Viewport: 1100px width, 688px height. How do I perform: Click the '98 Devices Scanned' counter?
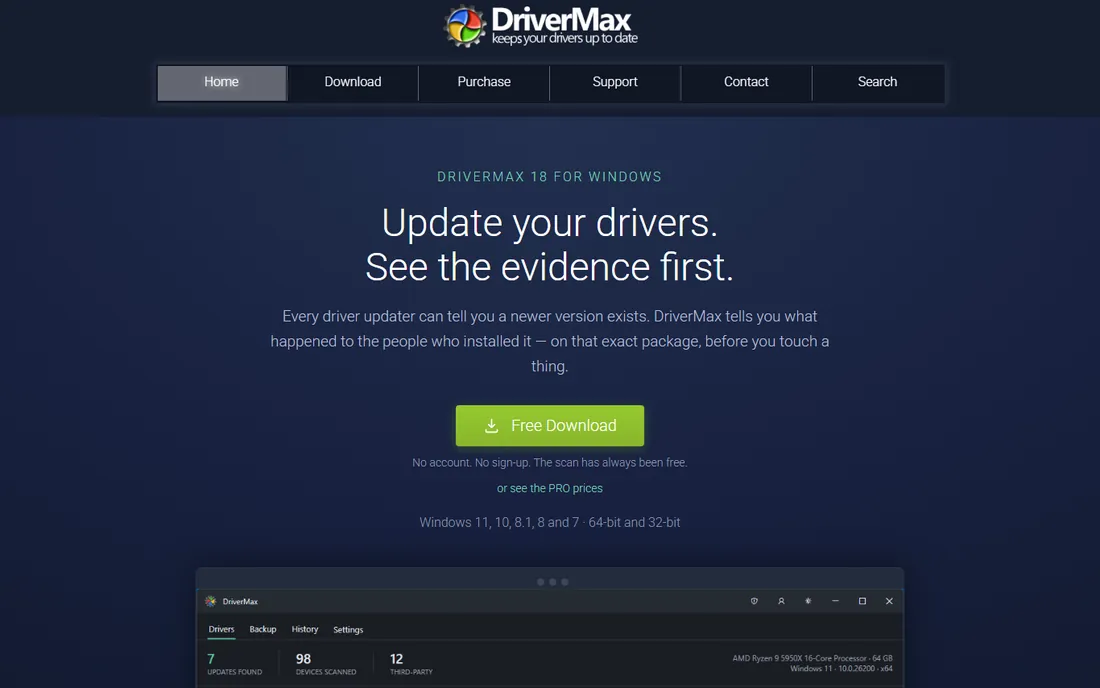[x=326, y=663]
